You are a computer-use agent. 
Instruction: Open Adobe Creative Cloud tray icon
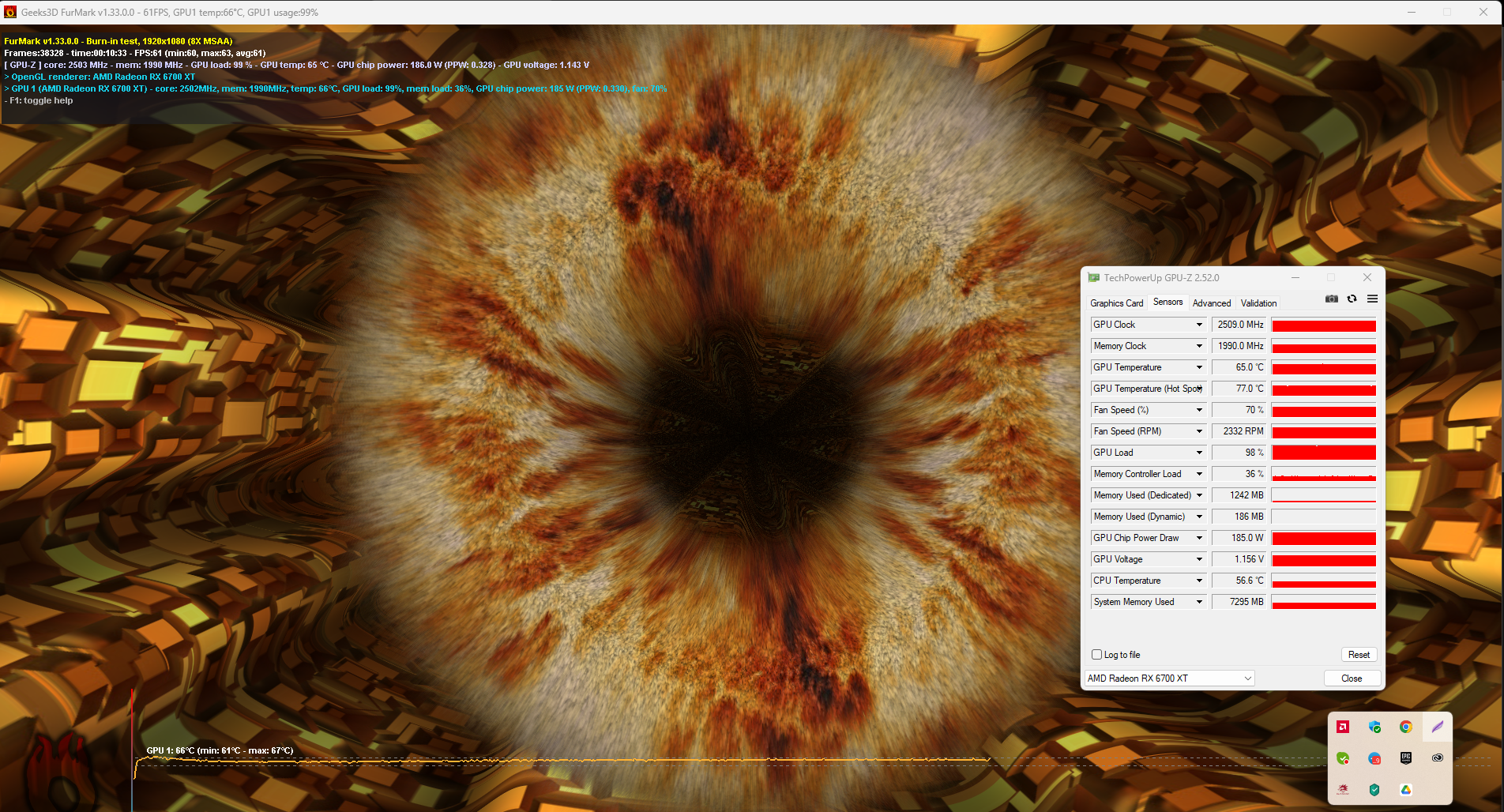click(x=1438, y=758)
